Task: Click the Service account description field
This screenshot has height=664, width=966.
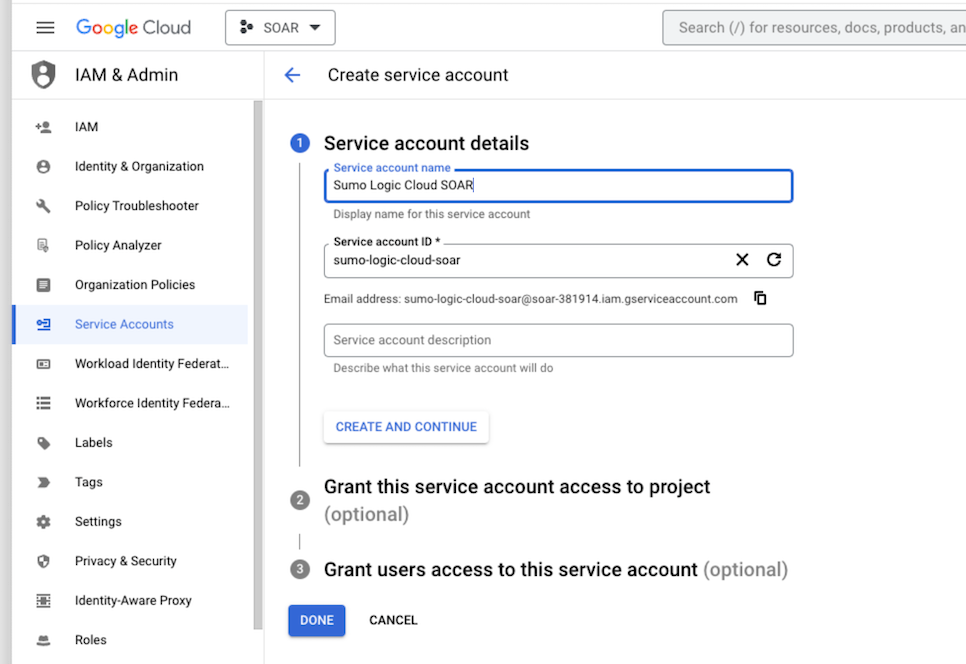Action: [x=557, y=340]
